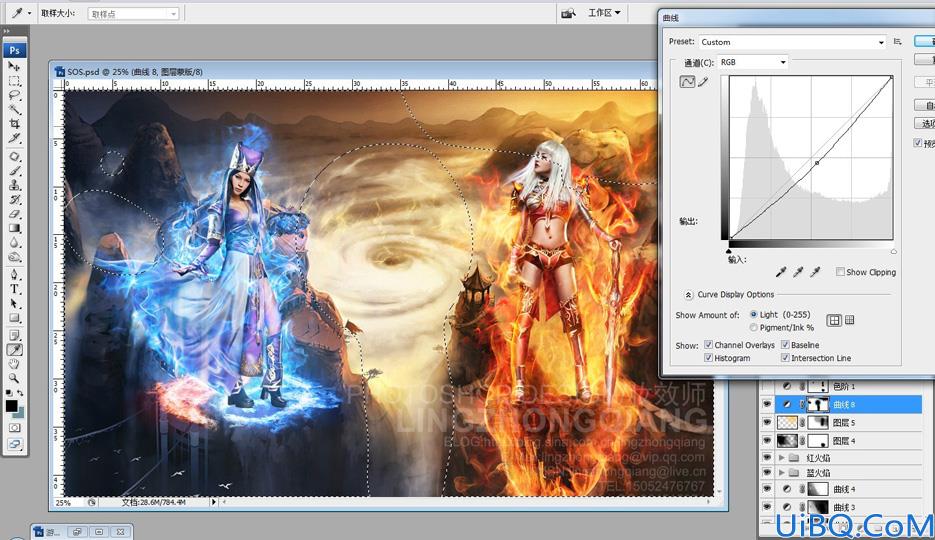Select the Clone Stamp tool
935x540 pixels.
coord(14,185)
